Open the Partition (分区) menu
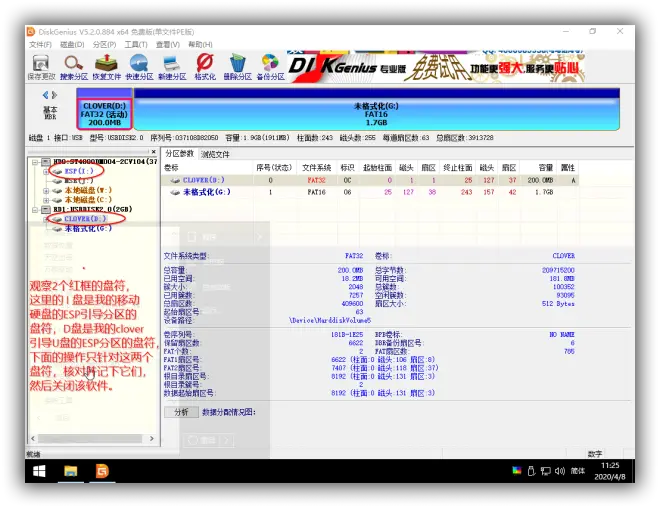 tap(104, 45)
